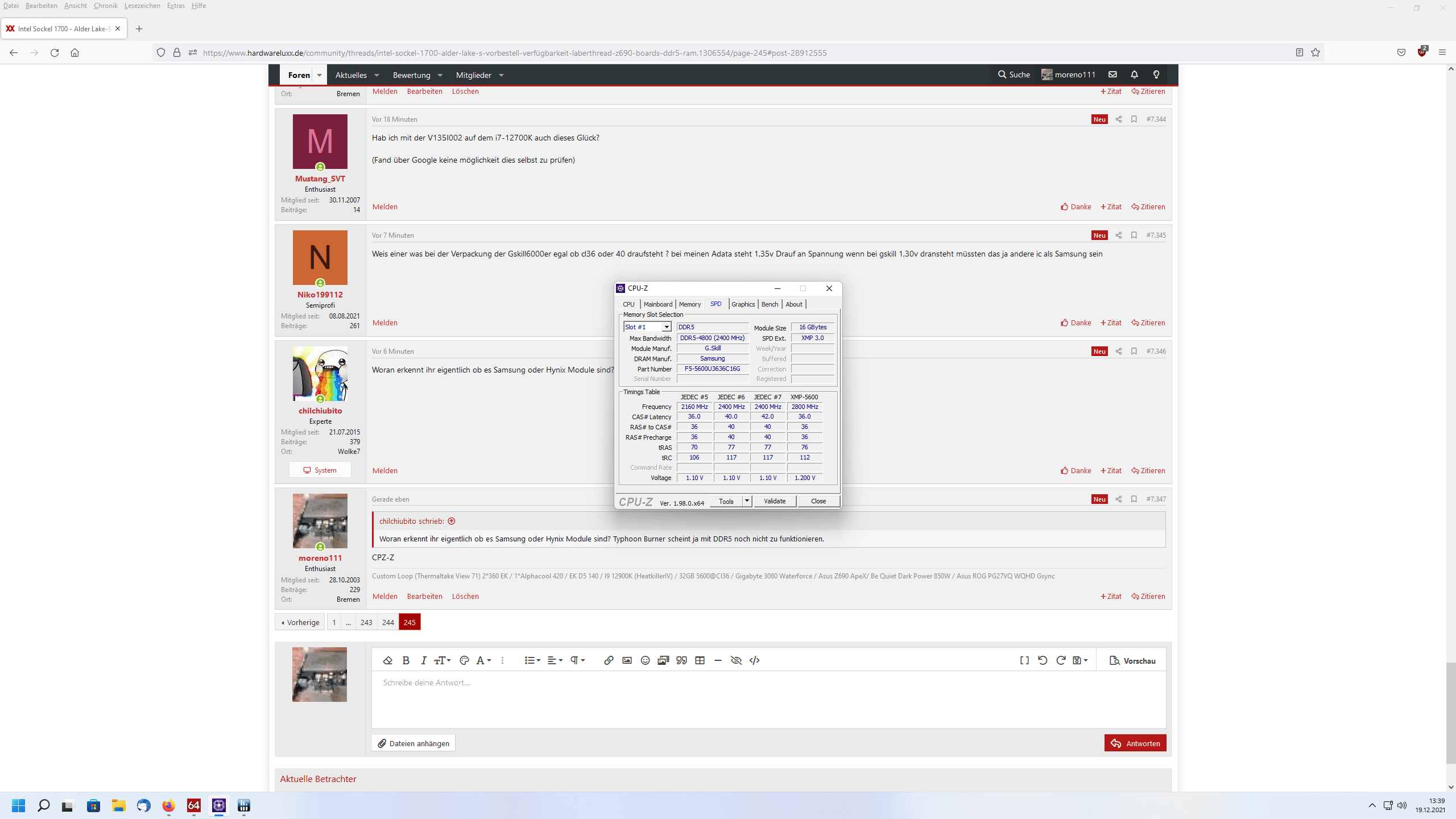1456x819 pixels.
Task: Click the Bold formatting icon in editor
Action: point(406,660)
